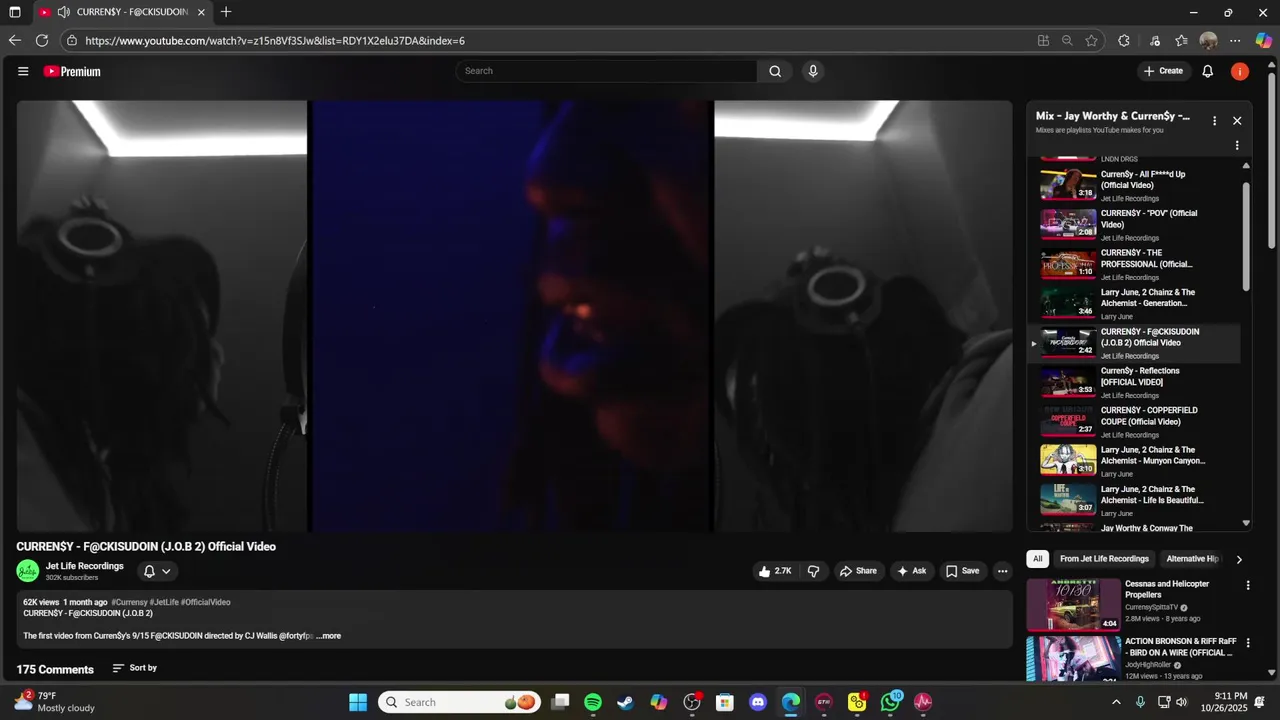Open the Edge Copilot sidebar icon
Viewport: 1280px width, 720px height.
click(x=1264, y=41)
